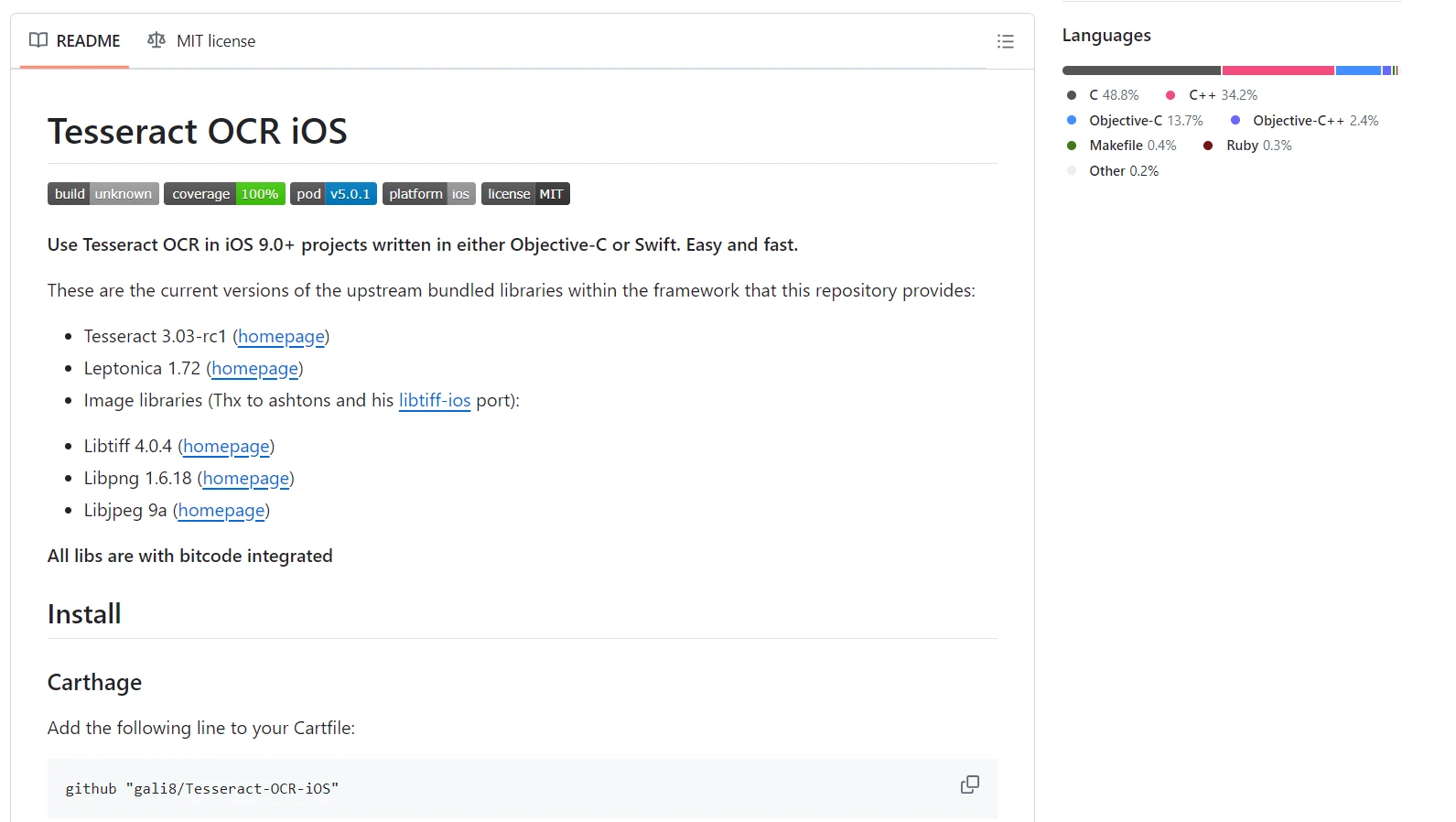Open the pod v5.0.1 badge
This screenshot has width=1456, height=822.
pos(333,194)
